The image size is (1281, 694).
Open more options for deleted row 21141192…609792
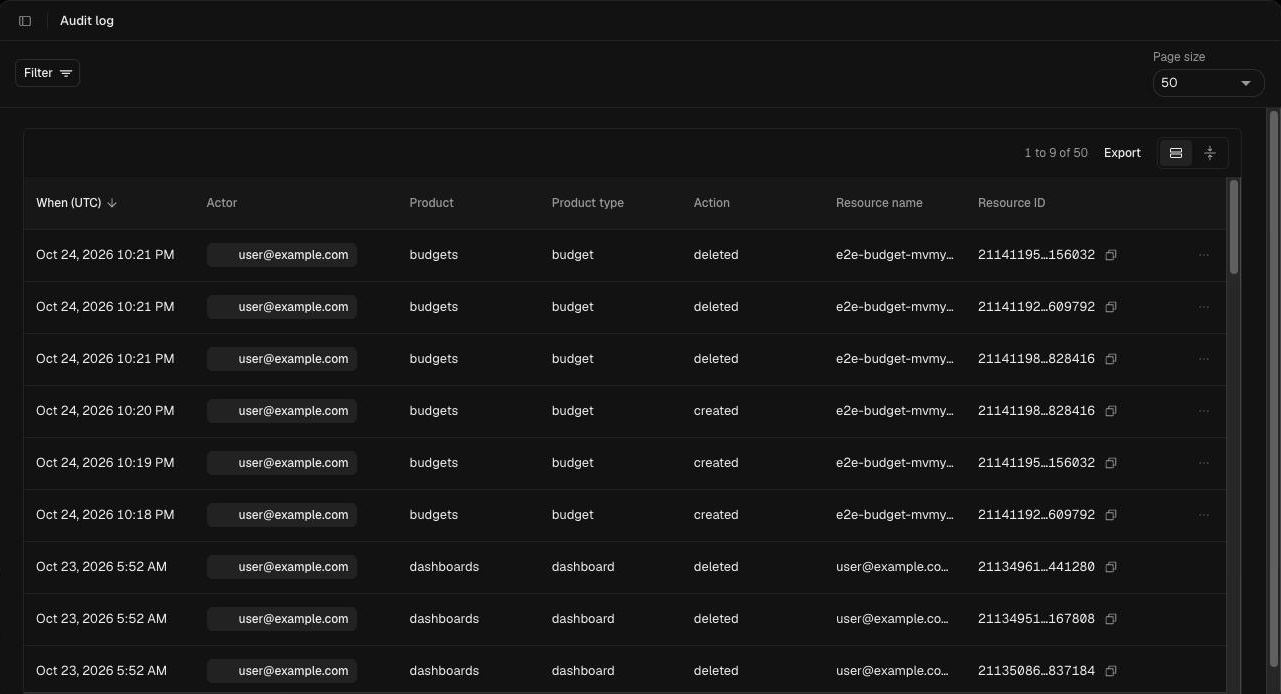pos(1204,307)
